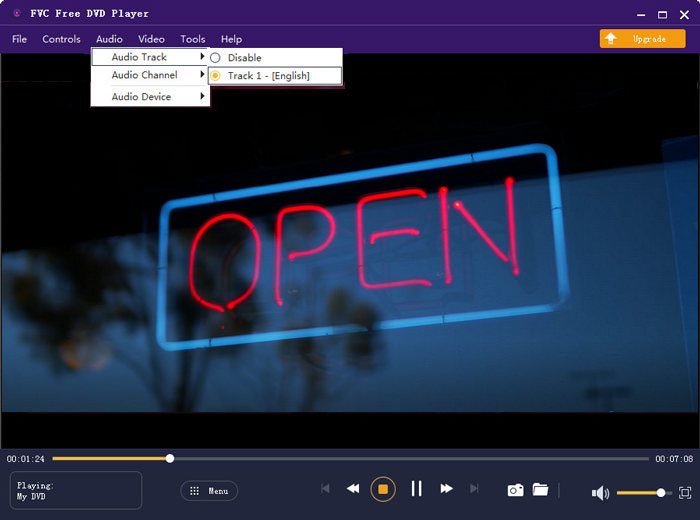This screenshot has height=520, width=700.
Task: Take a snapshot with the camera icon
Action: point(516,490)
